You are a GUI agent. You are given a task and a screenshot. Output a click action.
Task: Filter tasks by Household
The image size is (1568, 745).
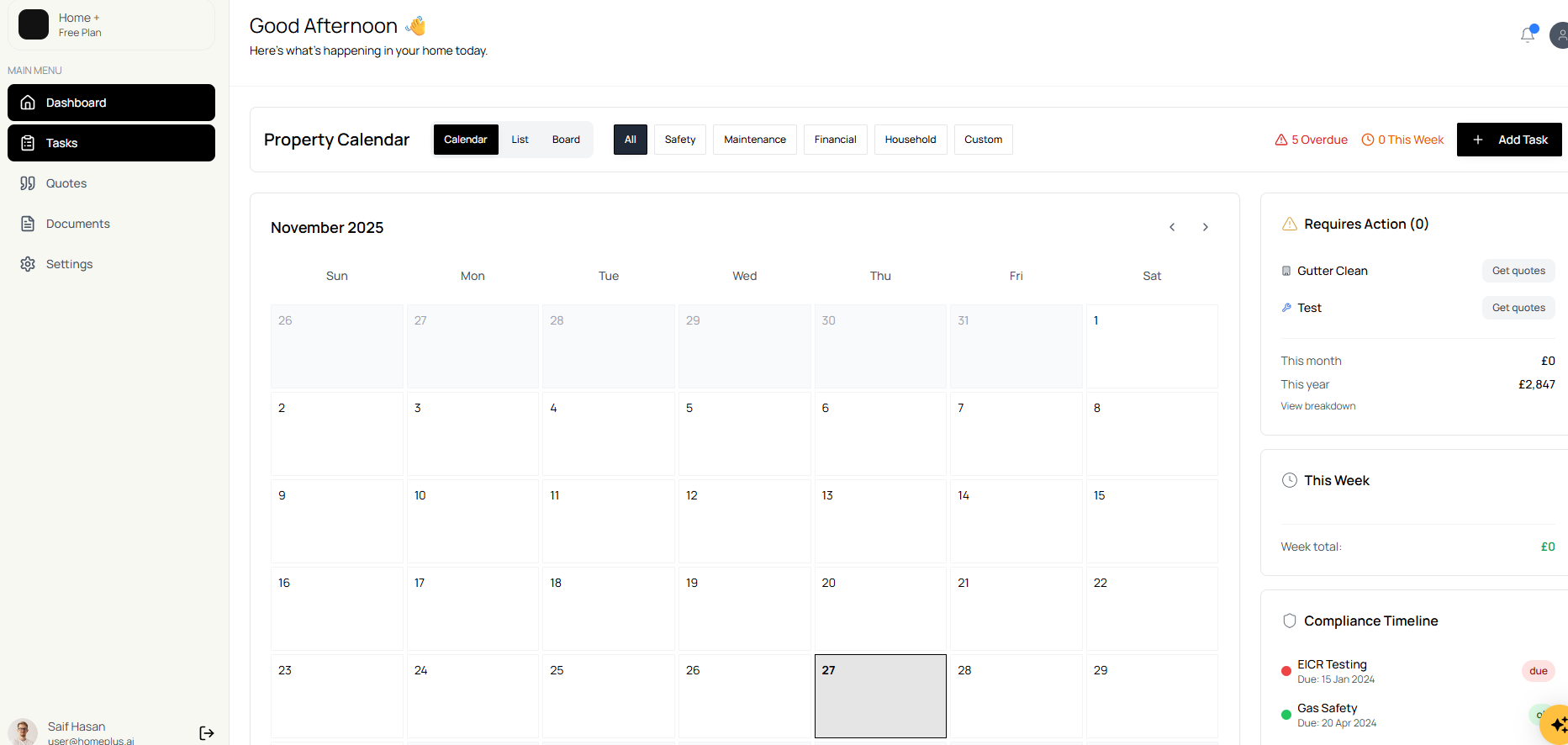click(x=911, y=140)
